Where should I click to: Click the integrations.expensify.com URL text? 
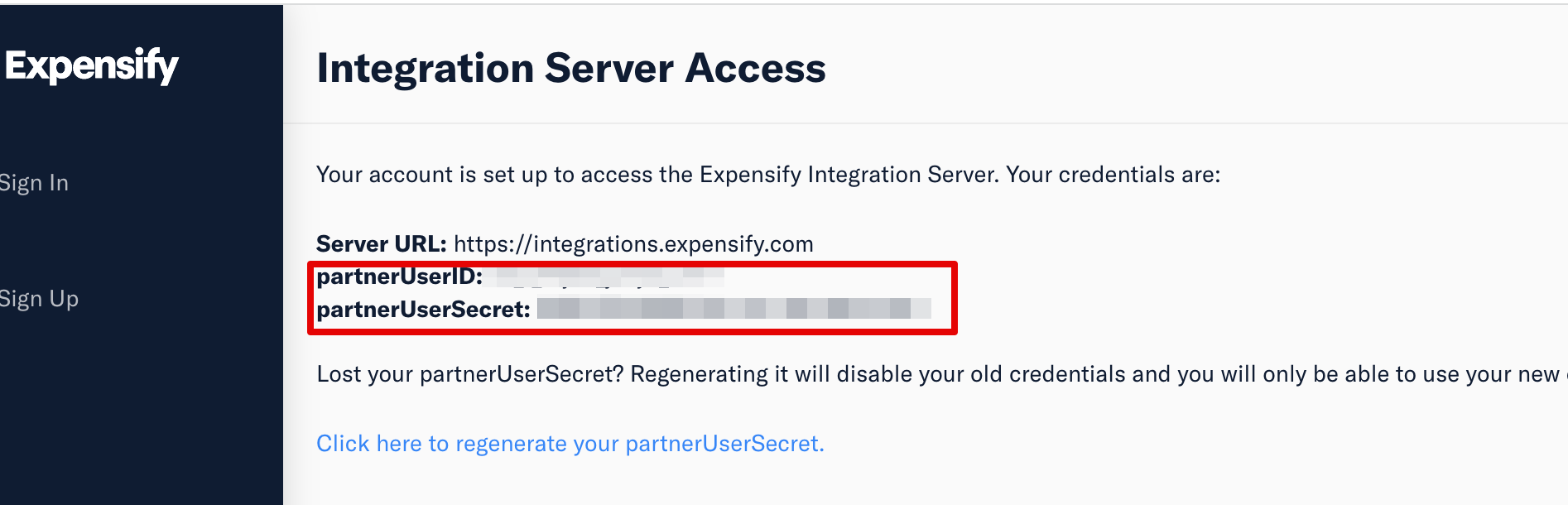pyautogui.click(x=633, y=244)
